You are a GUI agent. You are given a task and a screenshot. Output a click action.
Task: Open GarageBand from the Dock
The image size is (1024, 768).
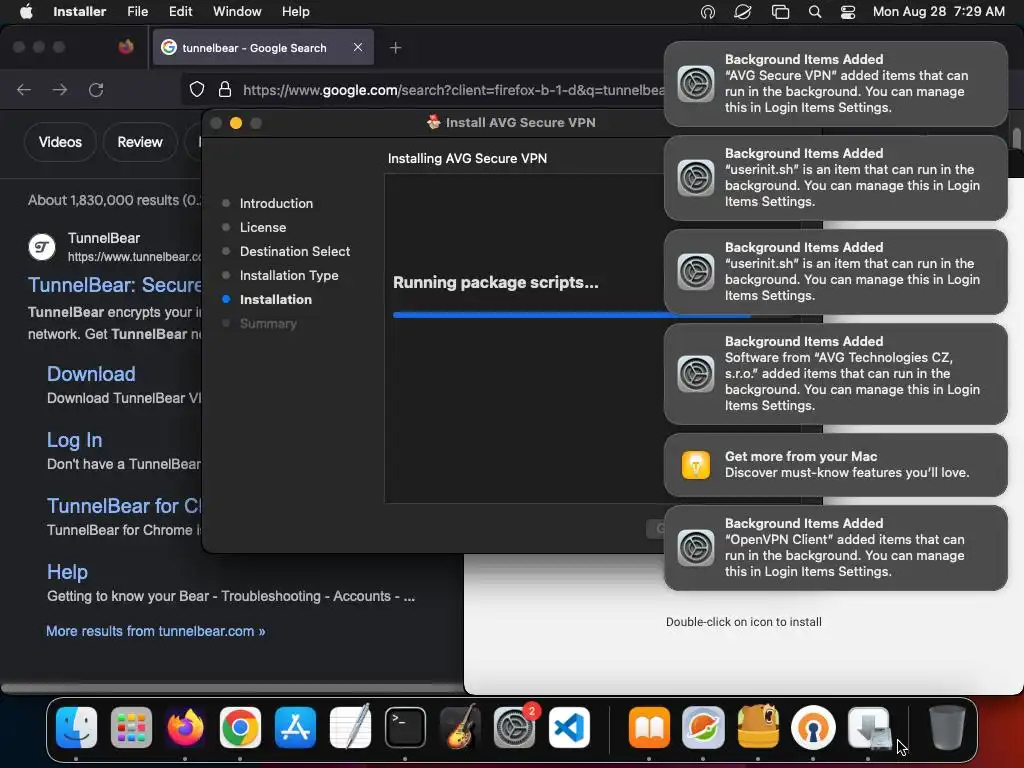(x=460, y=728)
